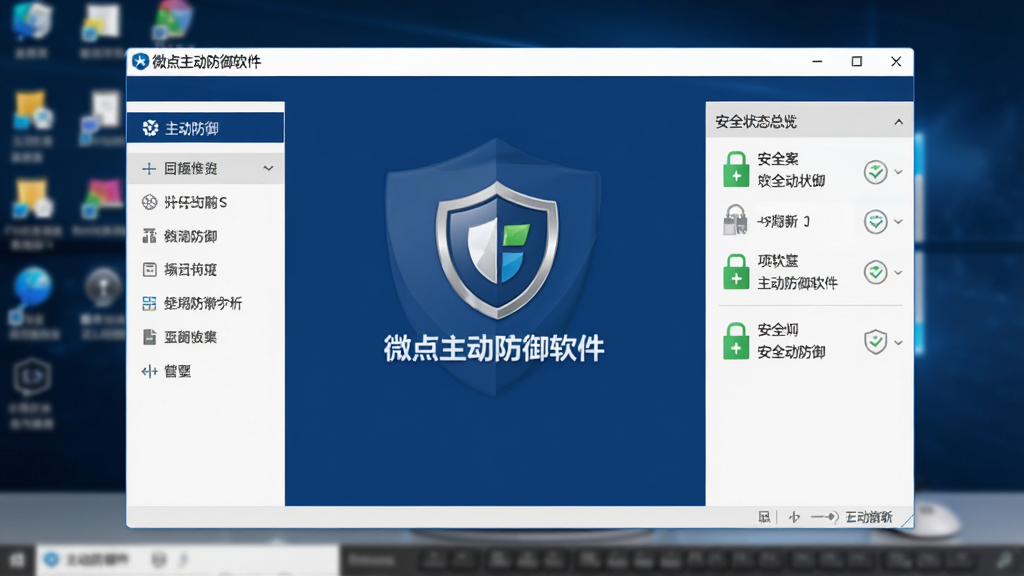Click the text label at the status bar's right end

[869, 517]
